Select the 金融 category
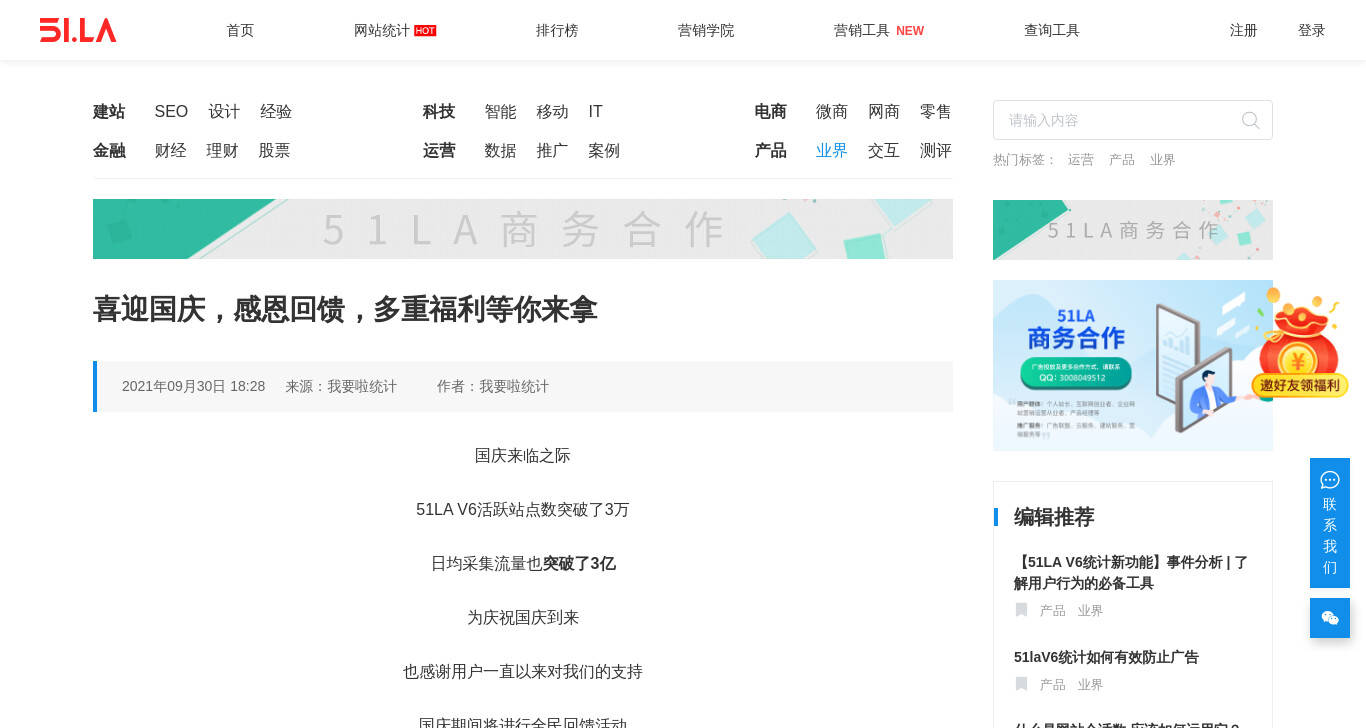 (x=109, y=151)
